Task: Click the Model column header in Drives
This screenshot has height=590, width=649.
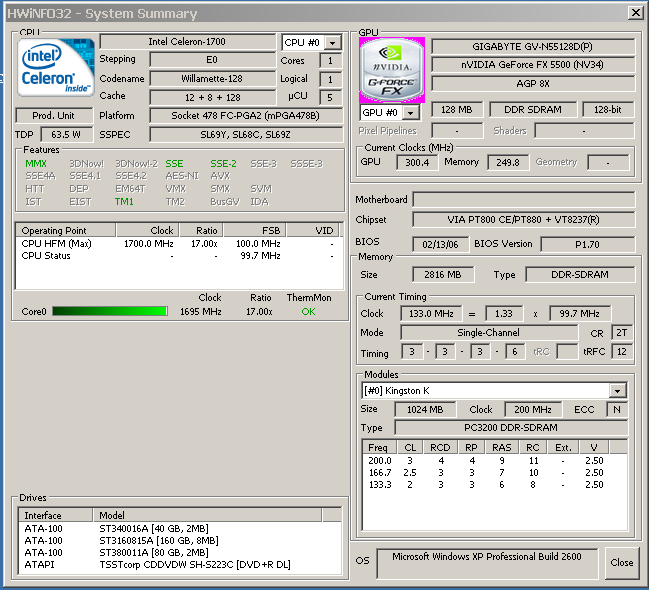Action: point(207,515)
